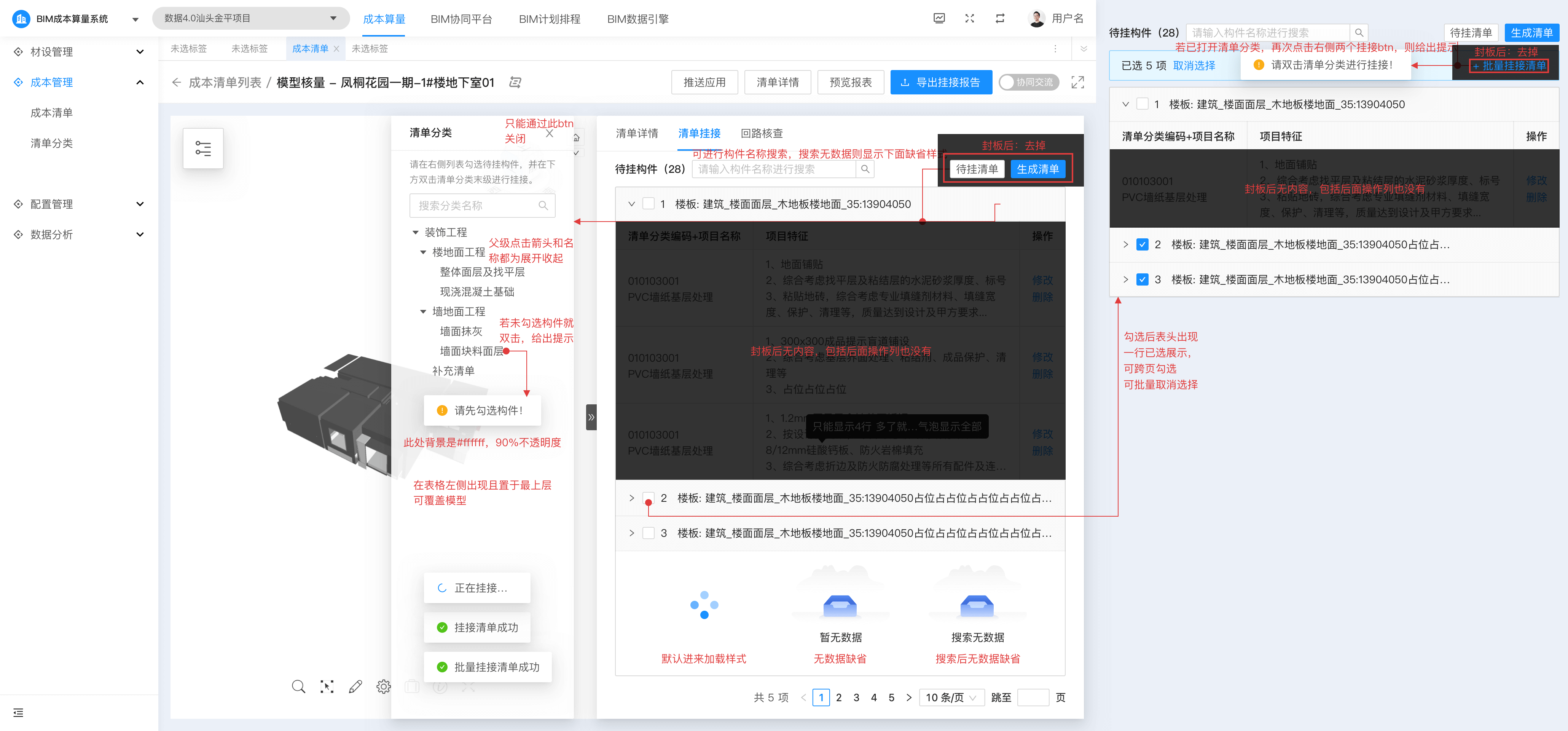Click the 取消选择 link
This screenshot has width=1568, height=731.
(x=1194, y=65)
